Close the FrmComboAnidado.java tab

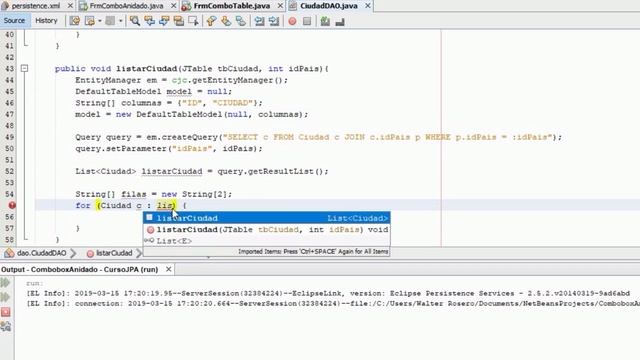coord(173,6)
